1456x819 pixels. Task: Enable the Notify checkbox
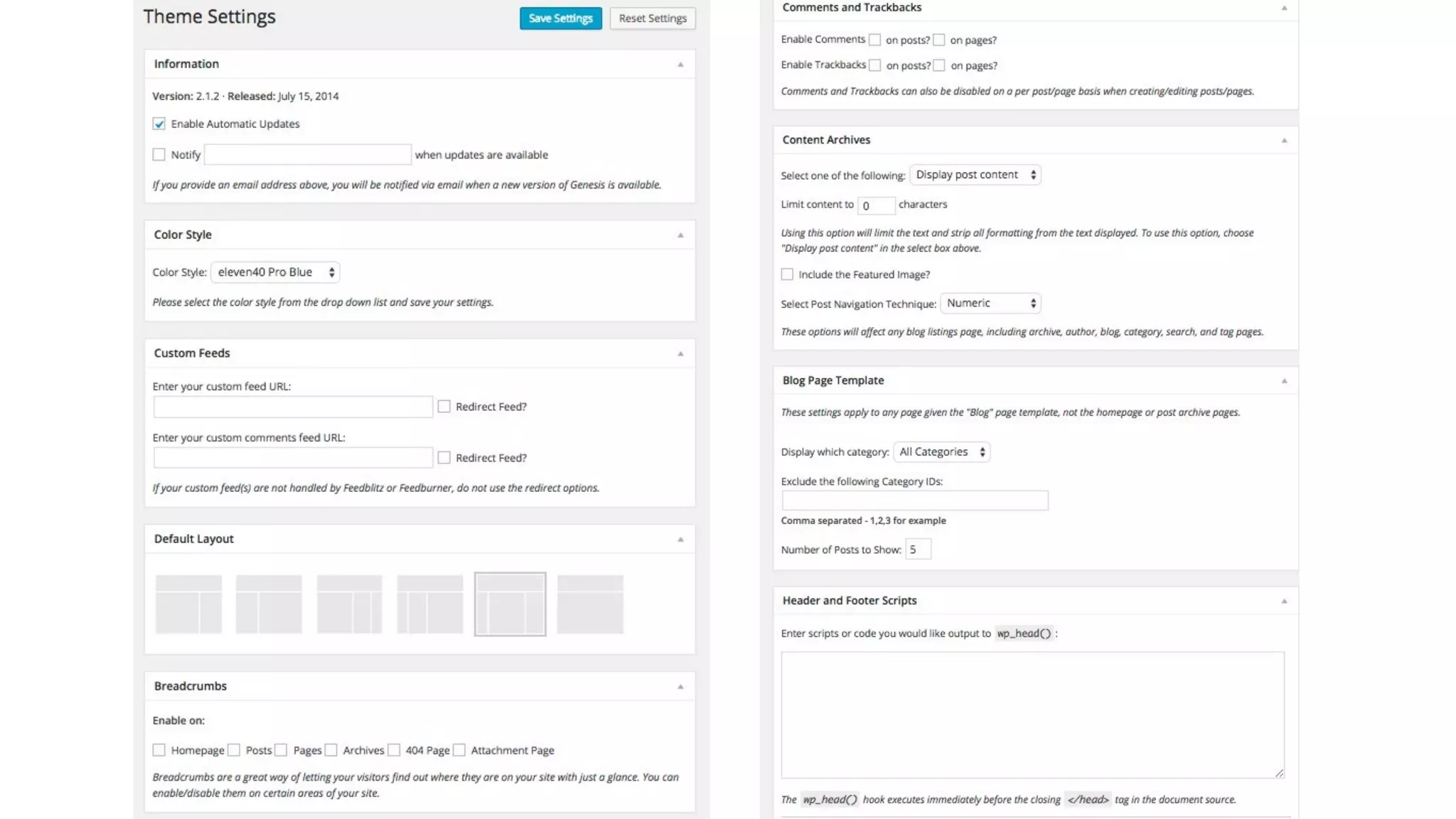tap(159, 155)
